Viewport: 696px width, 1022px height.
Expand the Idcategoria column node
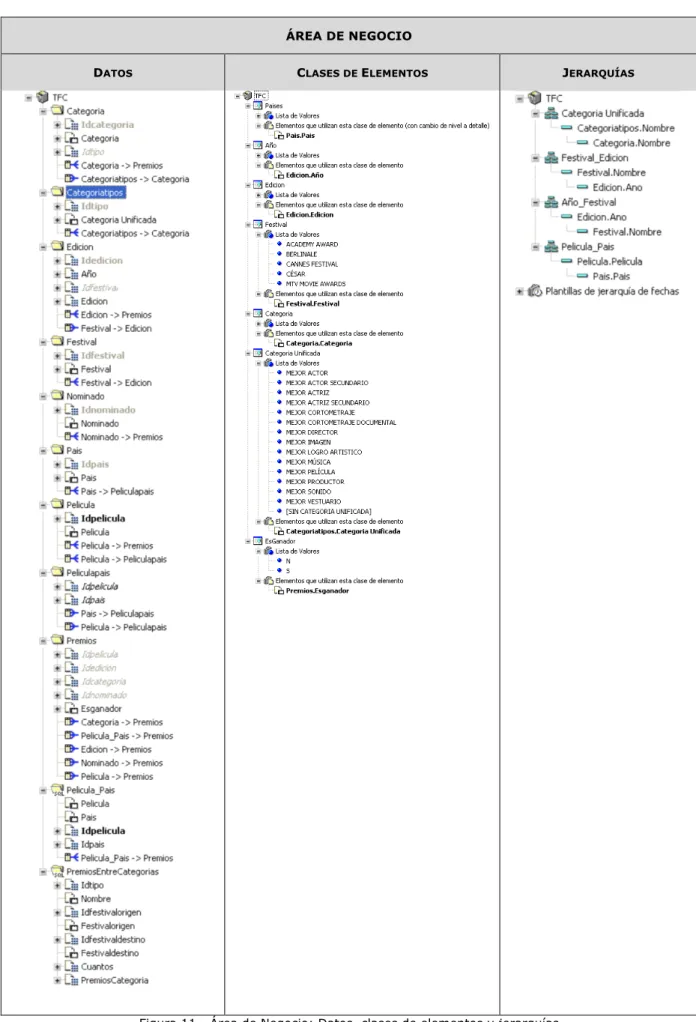coord(57,125)
